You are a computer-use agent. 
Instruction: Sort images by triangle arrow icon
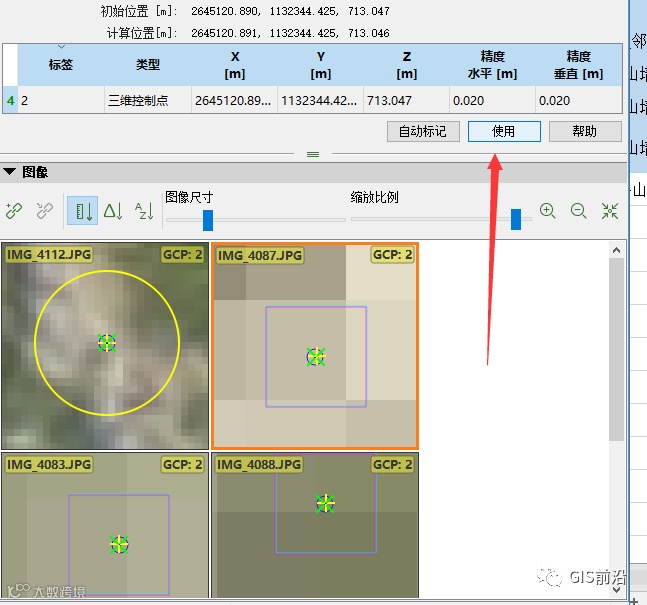(113, 211)
